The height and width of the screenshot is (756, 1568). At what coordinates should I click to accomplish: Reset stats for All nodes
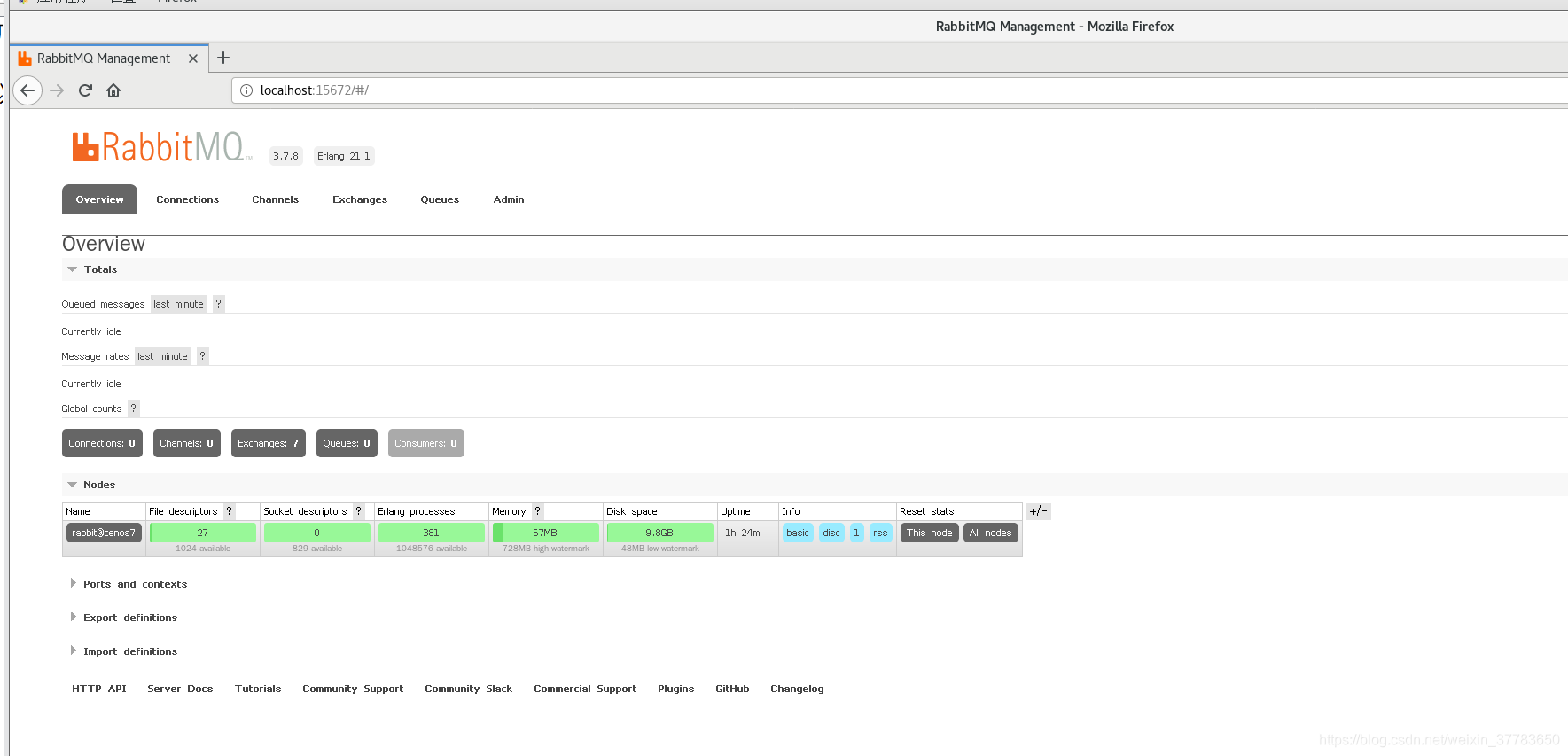click(x=991, y=533)
